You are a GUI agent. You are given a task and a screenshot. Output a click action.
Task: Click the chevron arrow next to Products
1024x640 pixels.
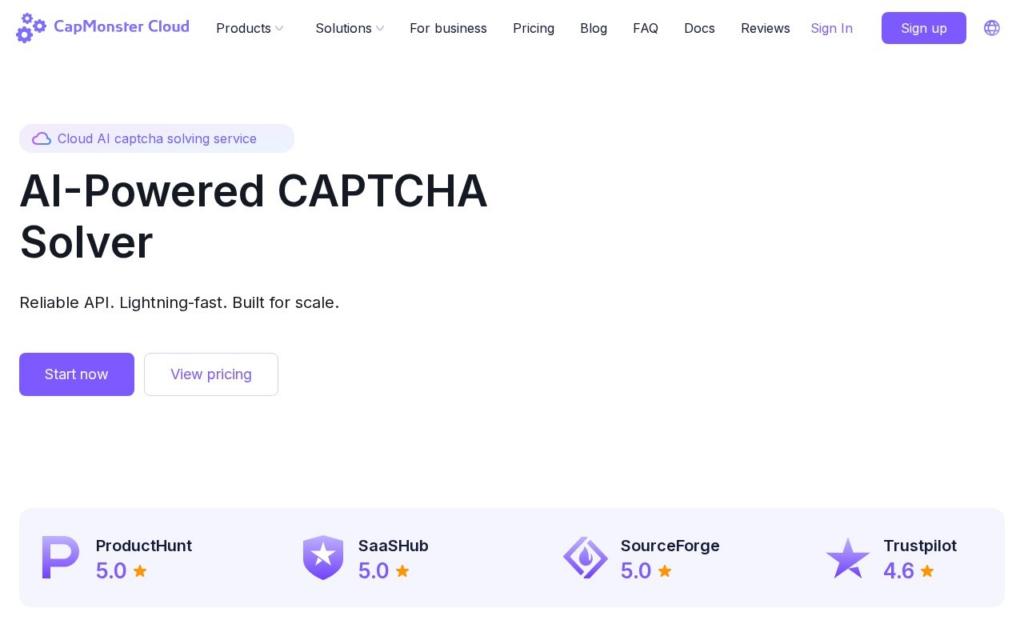[279, 29]
